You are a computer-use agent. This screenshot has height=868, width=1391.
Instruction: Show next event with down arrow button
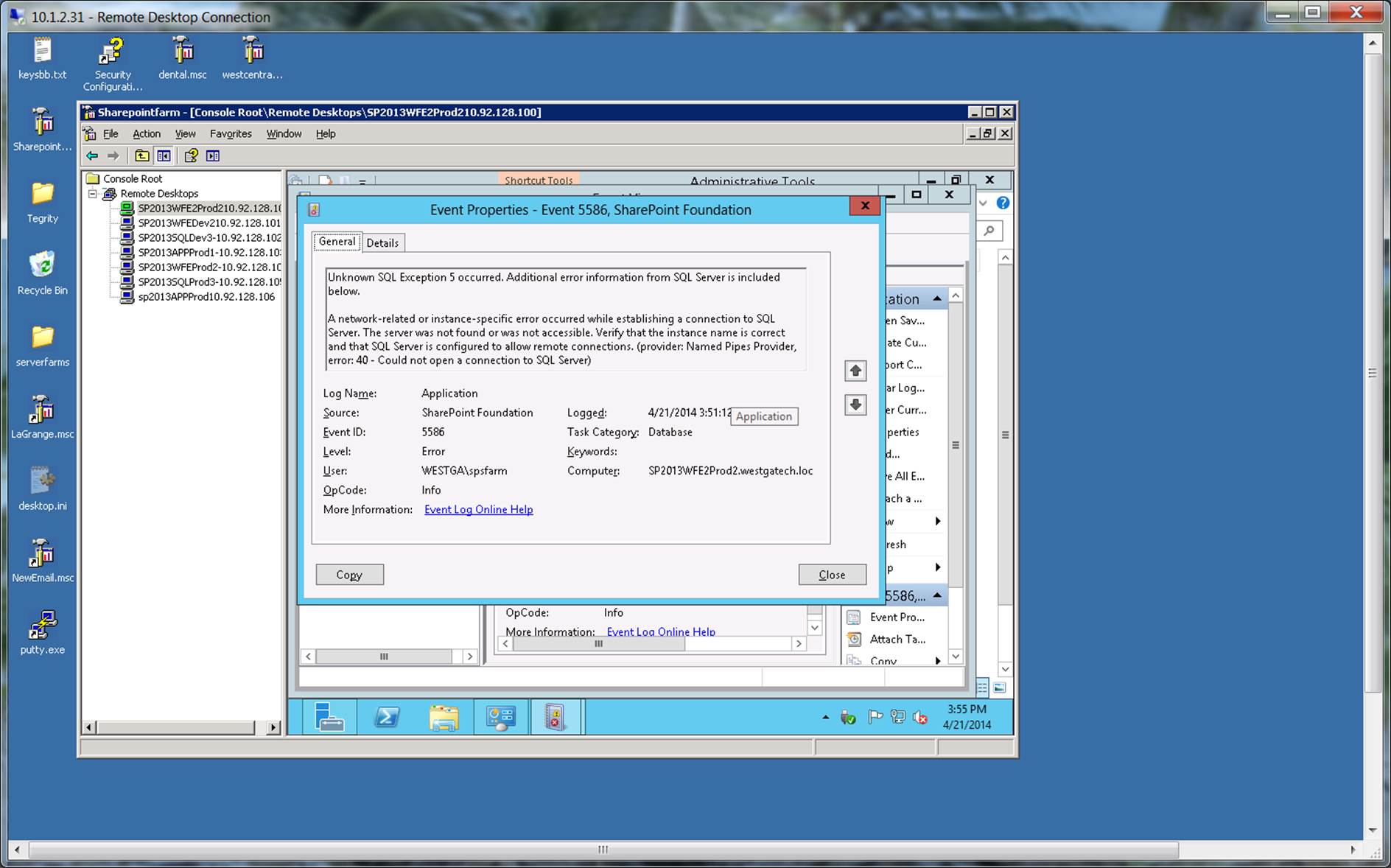(x=855, y=405)
